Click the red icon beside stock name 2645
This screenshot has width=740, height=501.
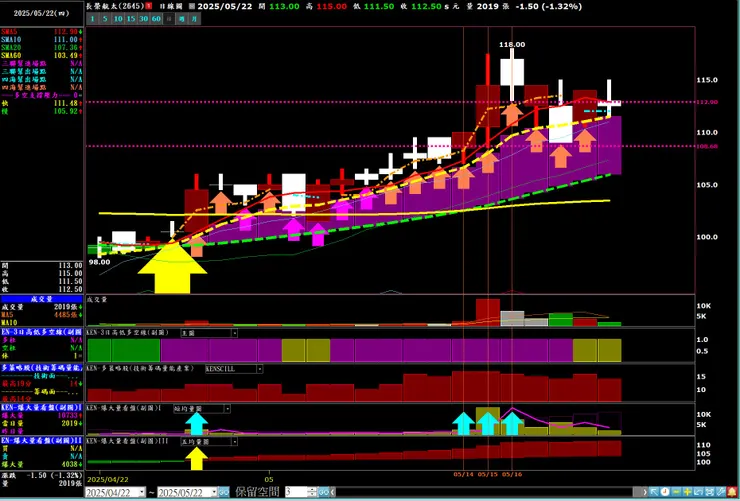(149, 6)
